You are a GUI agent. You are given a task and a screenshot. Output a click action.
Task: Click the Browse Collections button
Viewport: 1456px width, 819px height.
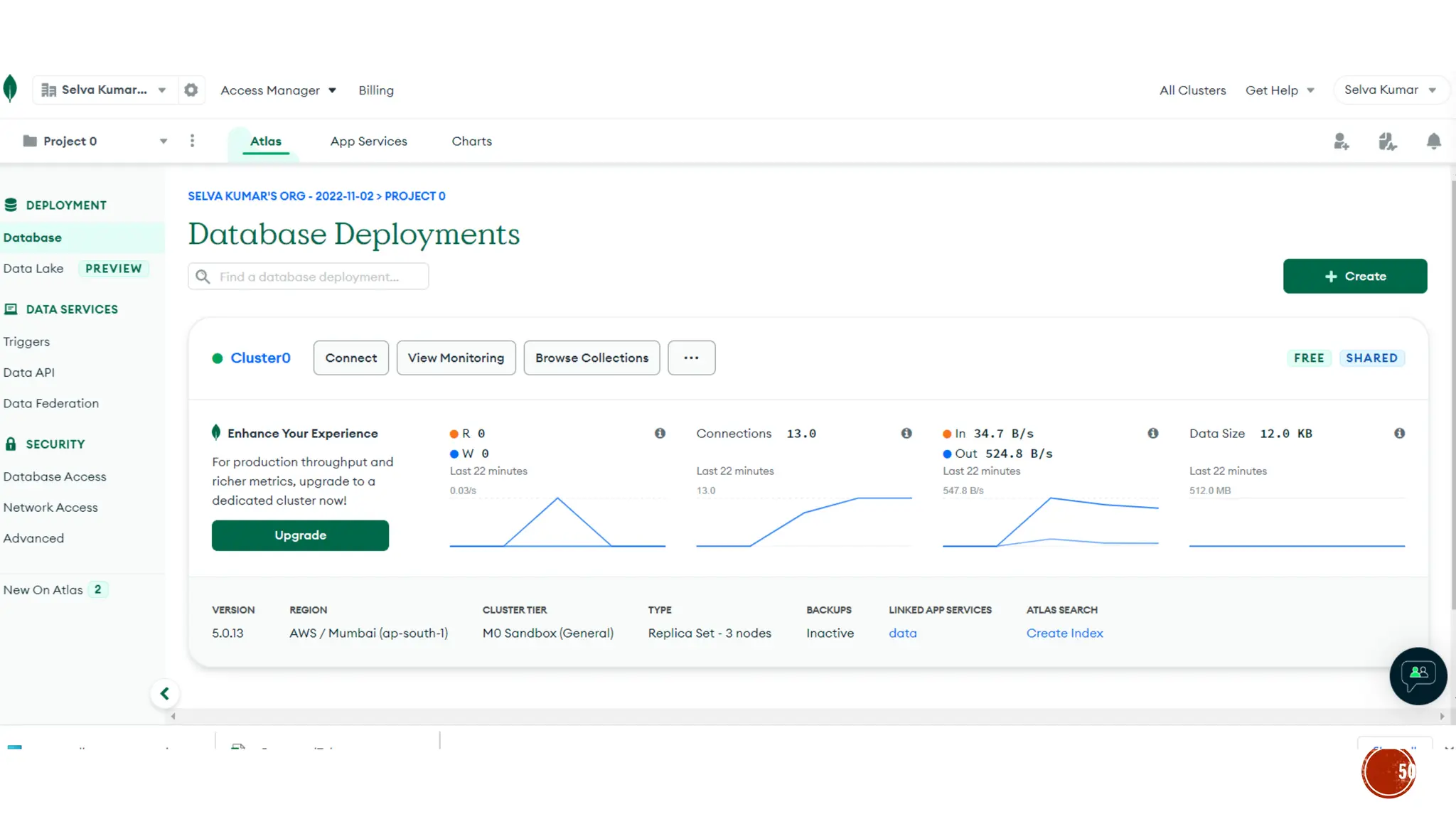[591, 358]
